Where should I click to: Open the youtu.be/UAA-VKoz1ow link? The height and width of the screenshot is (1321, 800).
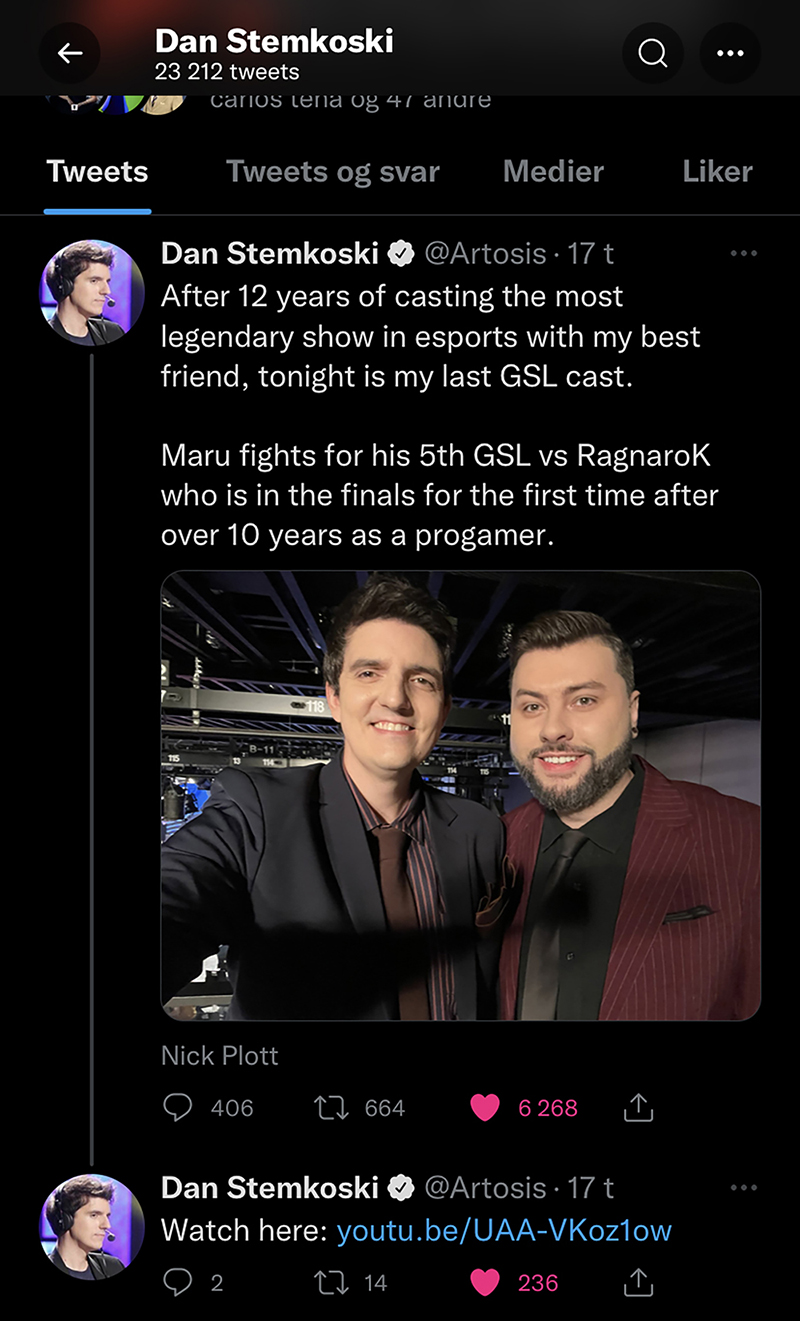504,1230
